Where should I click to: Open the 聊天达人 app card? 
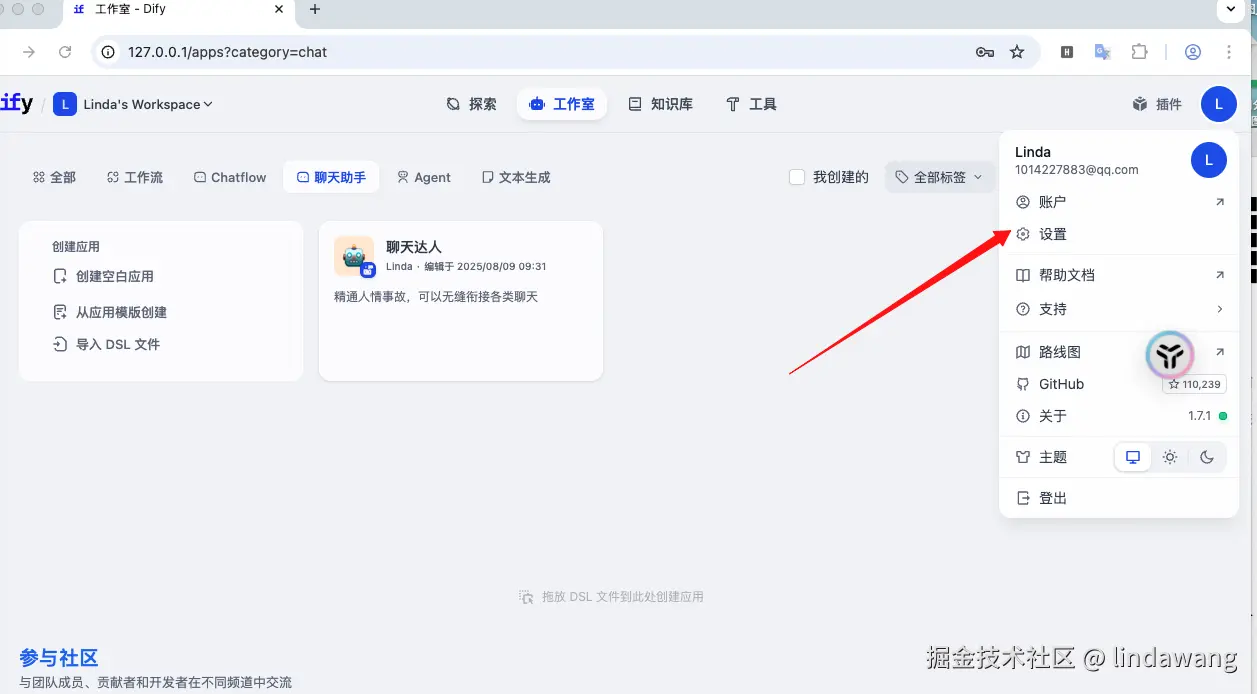coord(460,300)
